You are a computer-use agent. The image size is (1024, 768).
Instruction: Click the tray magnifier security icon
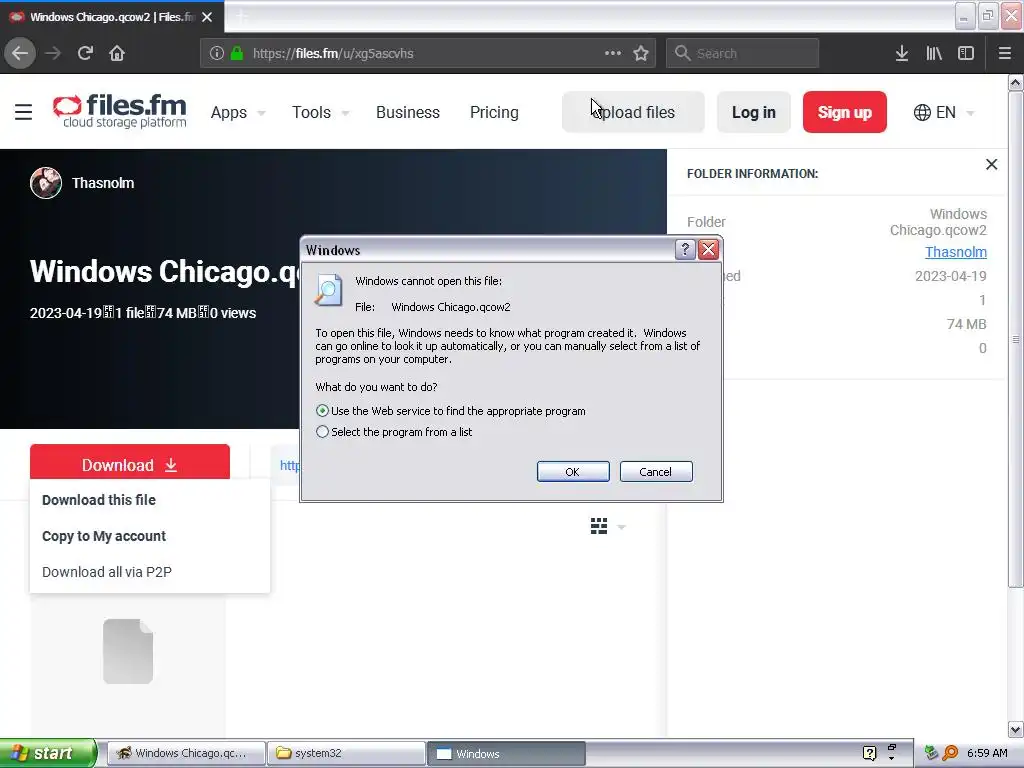[950, 753]
